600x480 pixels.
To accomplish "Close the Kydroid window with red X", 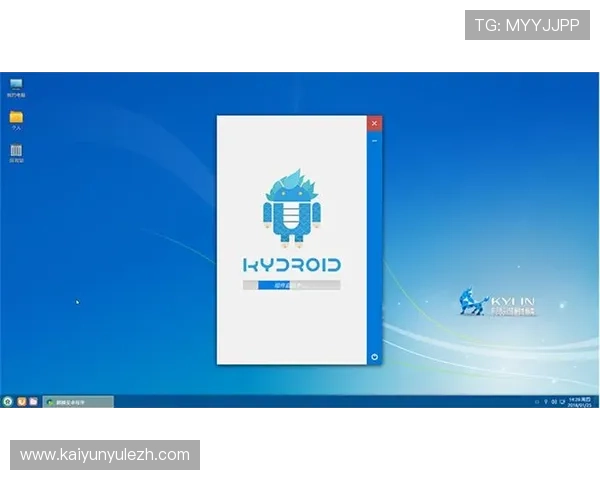I will (x=374, y=123).
